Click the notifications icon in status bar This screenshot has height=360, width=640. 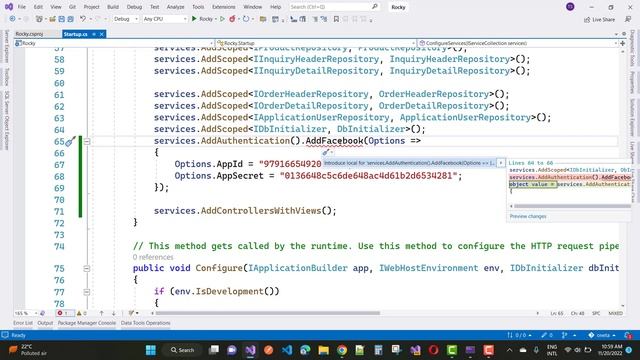pyautogui.click(x=629, y=335)
